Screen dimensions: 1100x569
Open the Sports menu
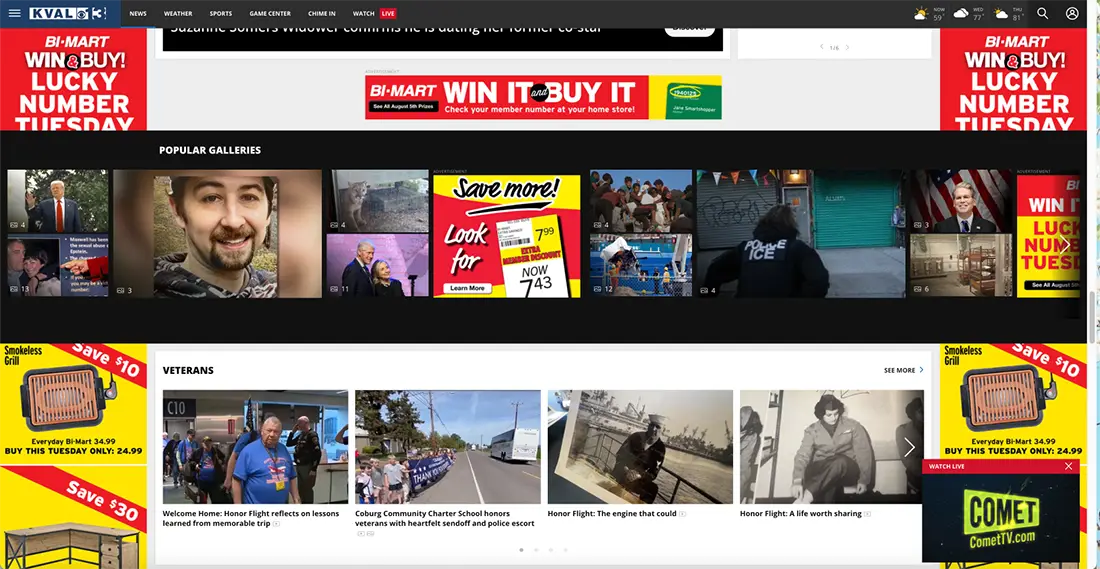point(221,13)
